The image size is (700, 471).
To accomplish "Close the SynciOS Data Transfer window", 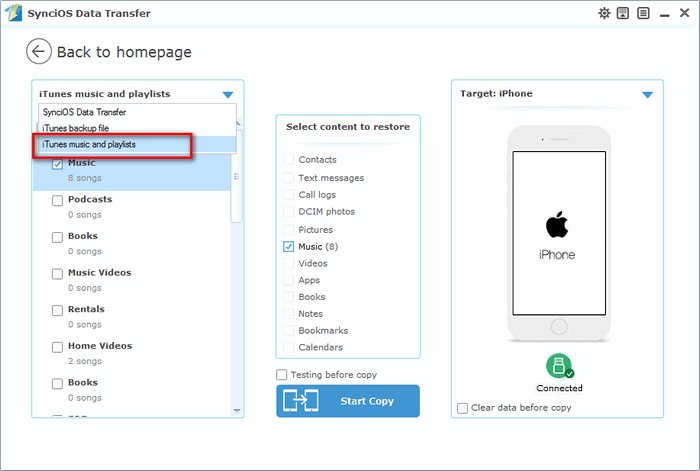I will click(684, 13).
